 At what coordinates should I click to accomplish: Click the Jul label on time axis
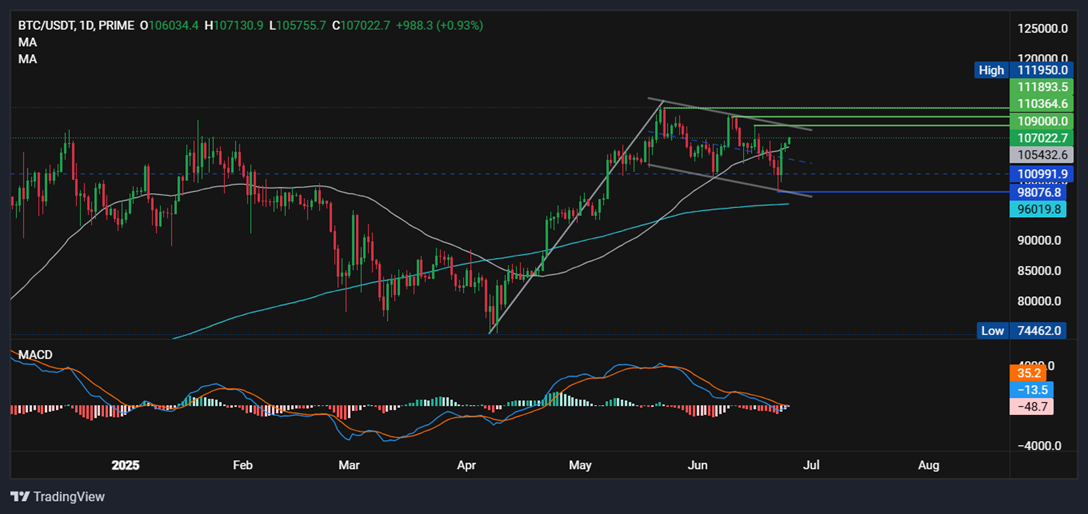811,465
